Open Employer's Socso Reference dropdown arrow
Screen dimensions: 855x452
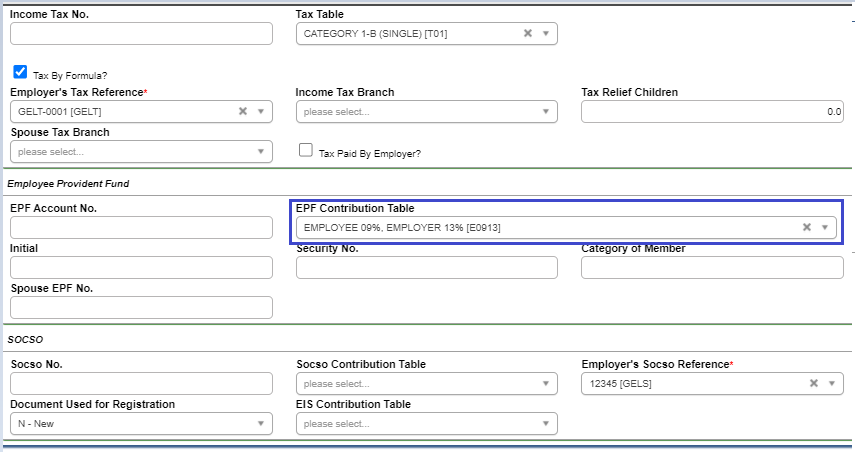831,383
